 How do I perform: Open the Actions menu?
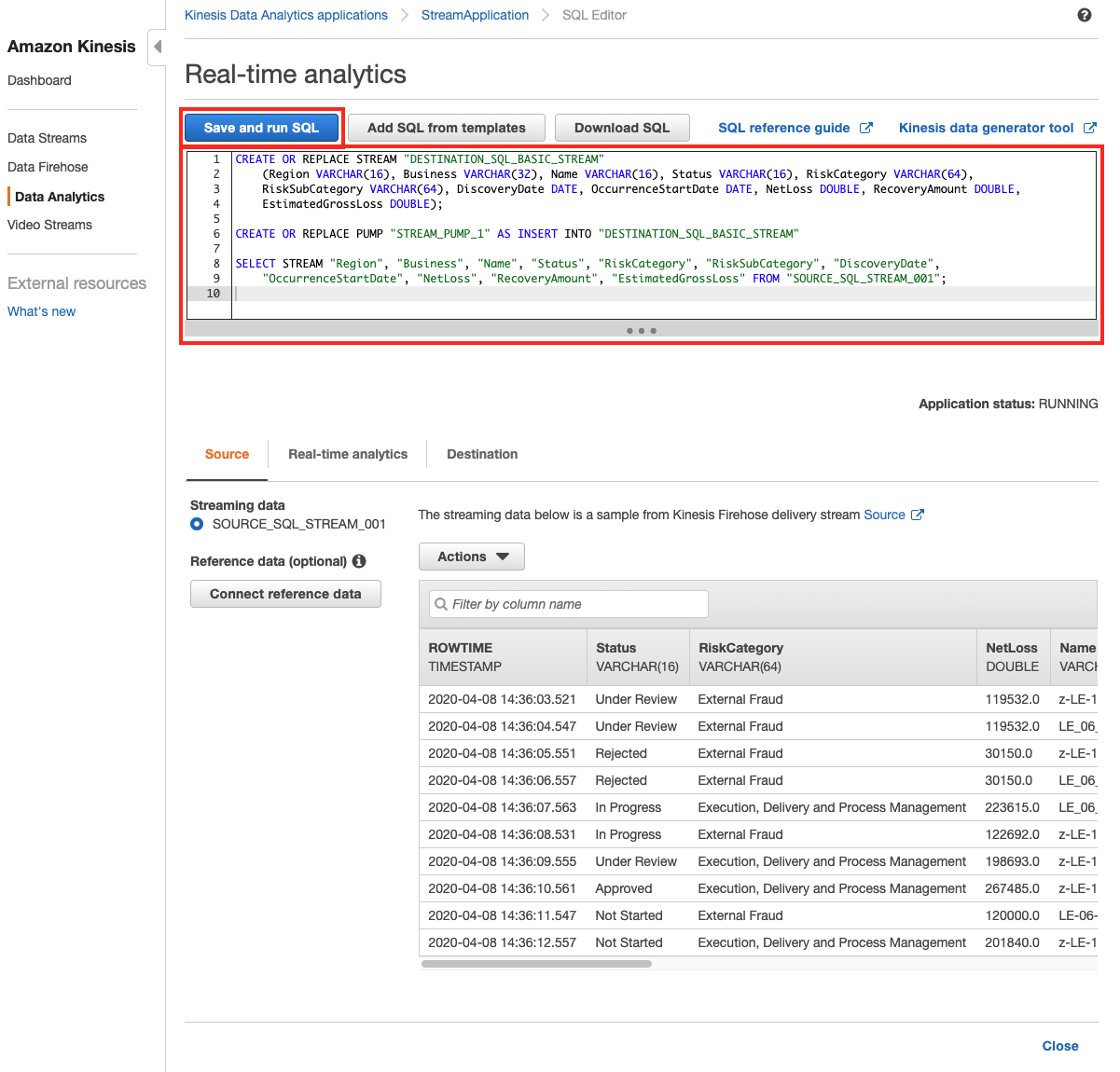(x=471, y=556)
